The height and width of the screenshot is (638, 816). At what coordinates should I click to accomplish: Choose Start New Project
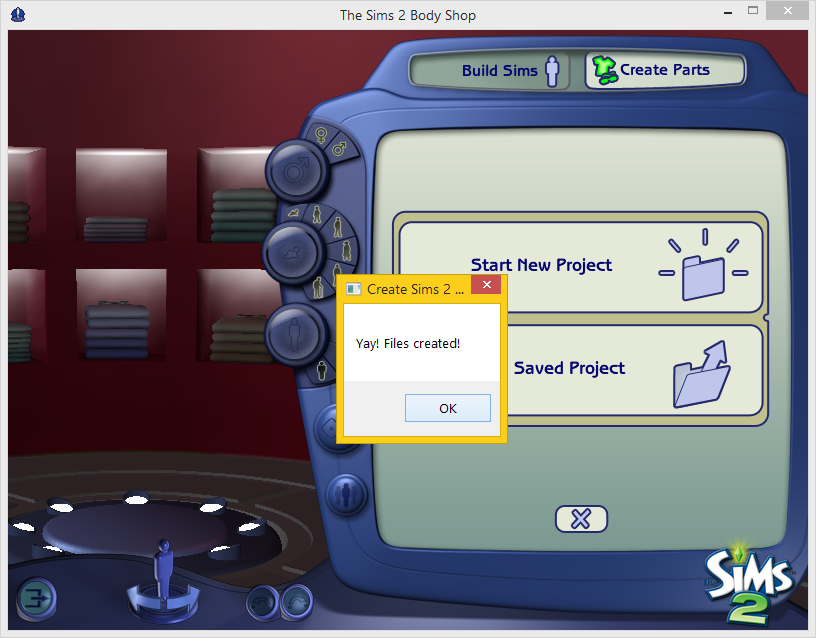581,267
